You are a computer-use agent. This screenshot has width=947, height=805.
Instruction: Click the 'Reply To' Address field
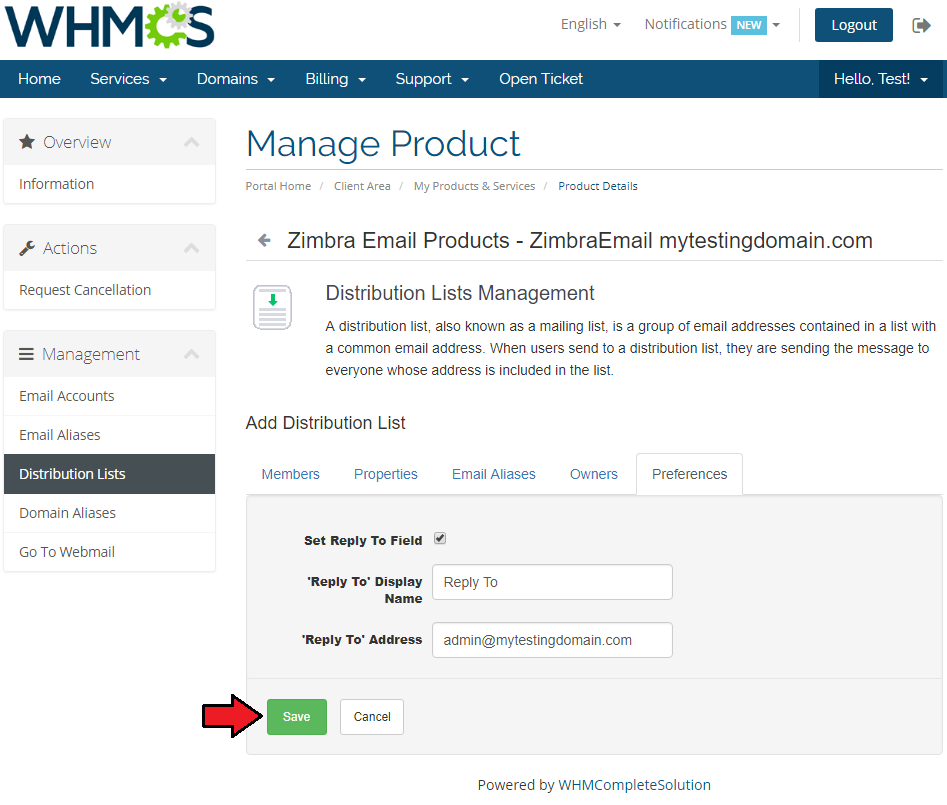click(x=552, y=640)
